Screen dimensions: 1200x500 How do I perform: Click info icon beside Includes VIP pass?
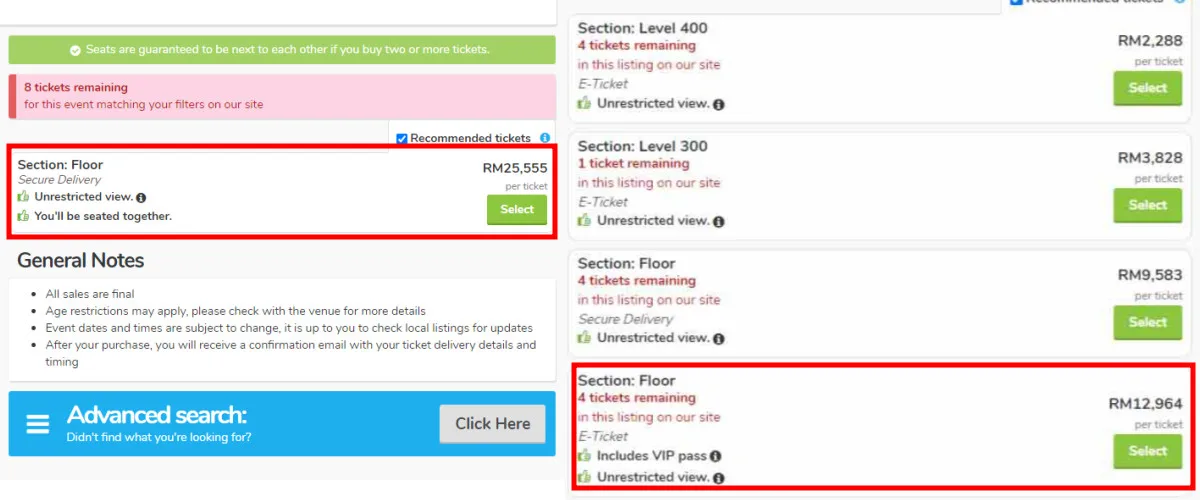(717, 457)
